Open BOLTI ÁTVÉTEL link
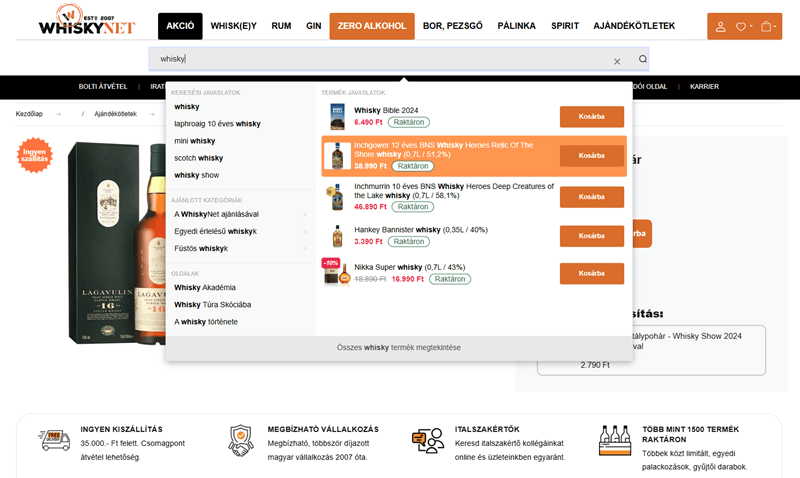The height and width of the screenshot is (478, 800). click(103, 87)
